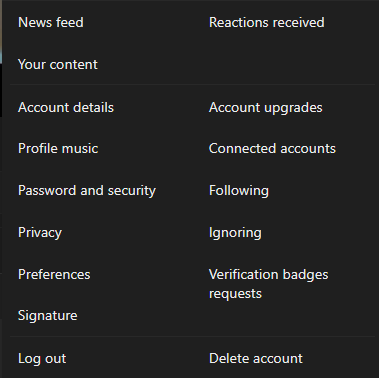Go to Reactions received
Image resolution: width=379 pixels, height=378 pixels.
pos(266,22)
